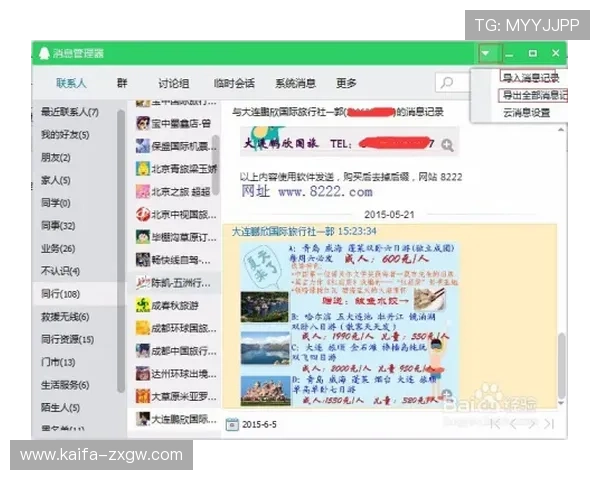The width and height of the screenshot is (600, 480).
Task: Click avatar icon of 宝中墨鑫店-管
Action: click(x=143, y=123)
